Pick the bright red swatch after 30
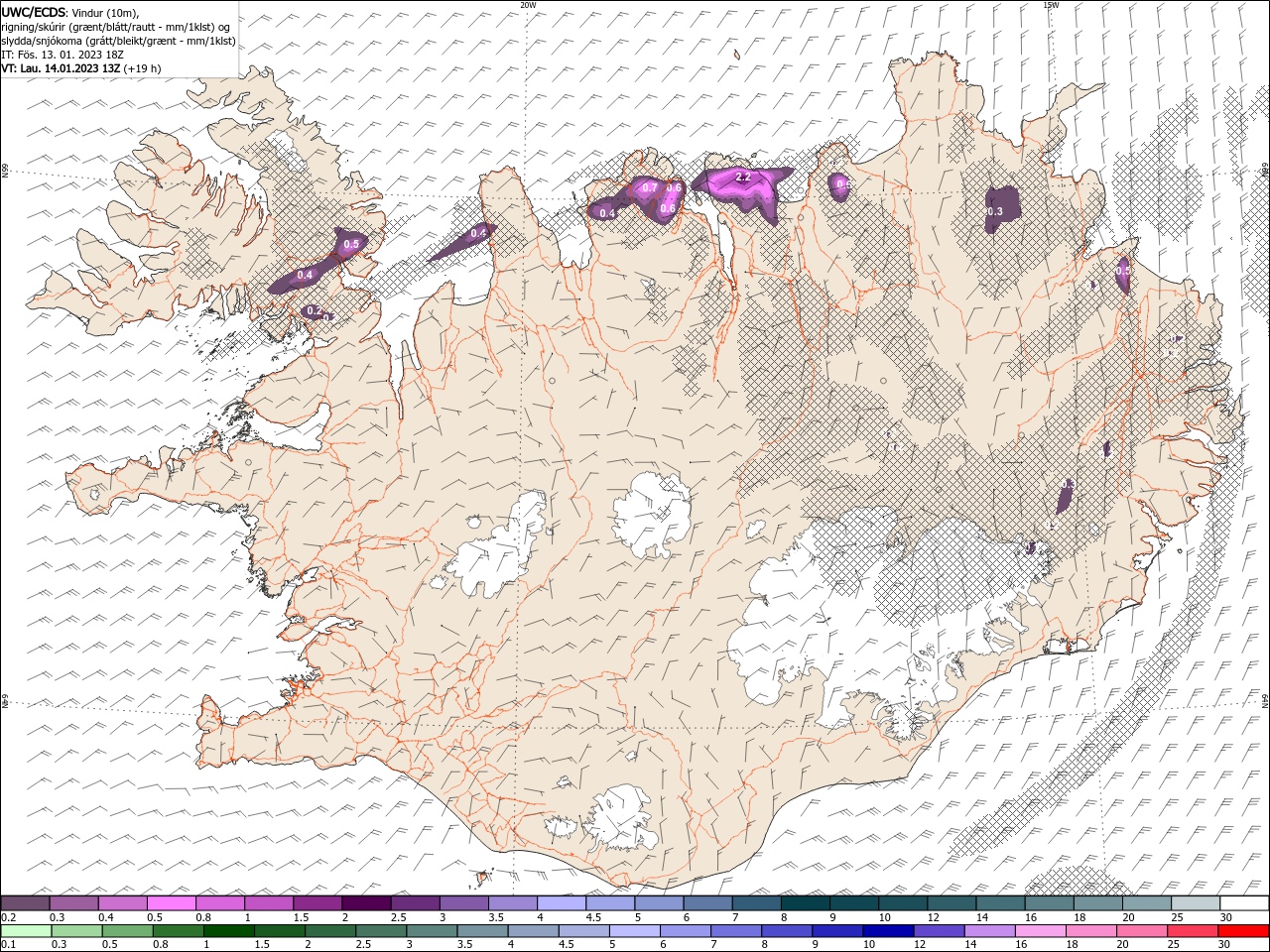This screenshot has height=952, width=1270. click(x=1242, y=931)
